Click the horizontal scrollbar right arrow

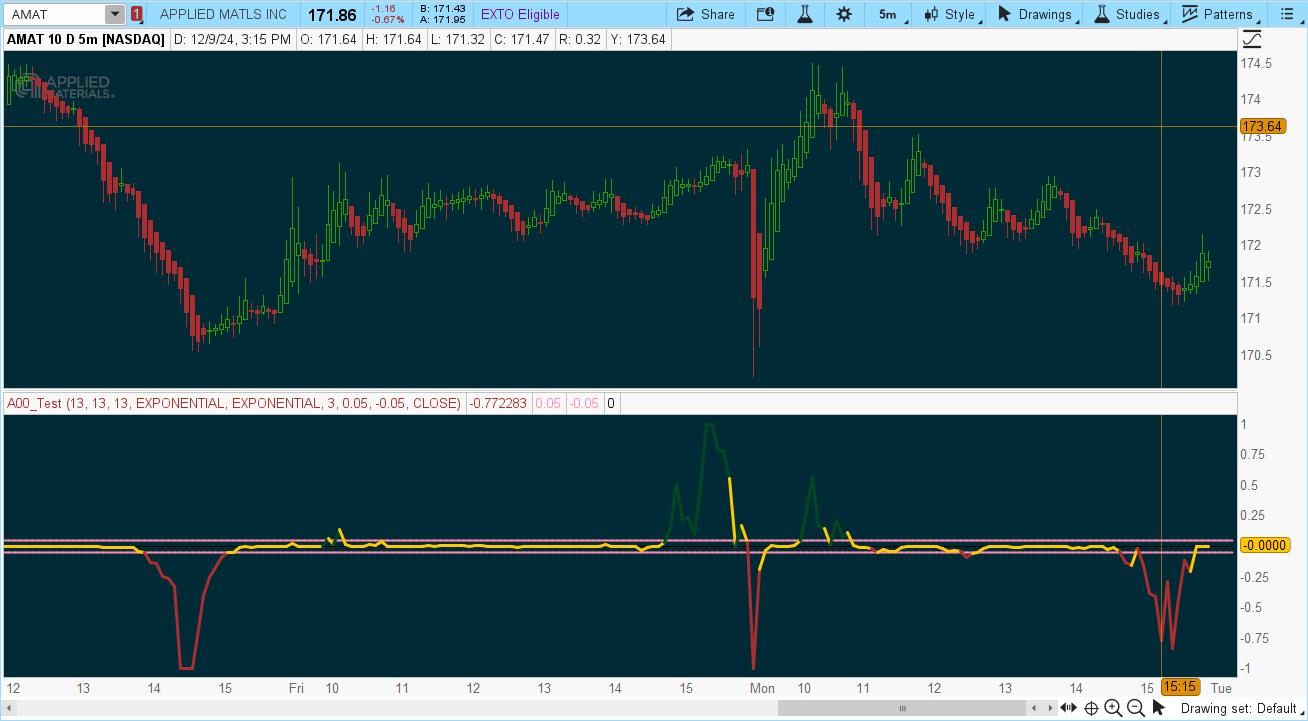click(1050, 708)
